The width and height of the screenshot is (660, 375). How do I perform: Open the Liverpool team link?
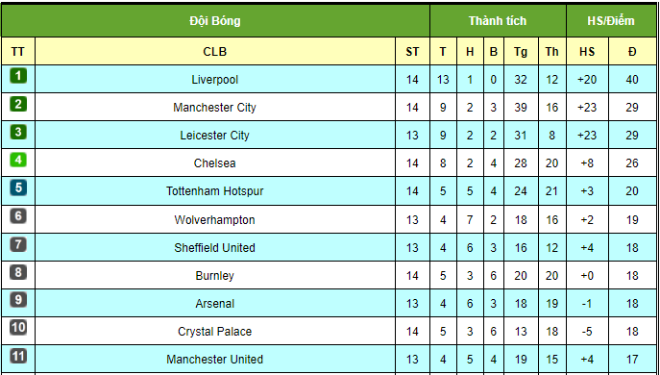point(215,80)
